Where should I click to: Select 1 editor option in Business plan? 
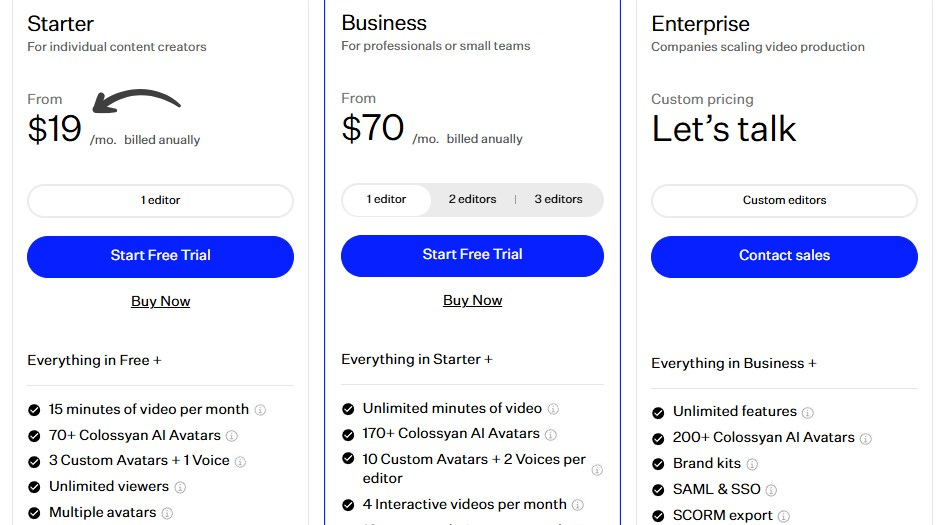(x=386, y=199)
